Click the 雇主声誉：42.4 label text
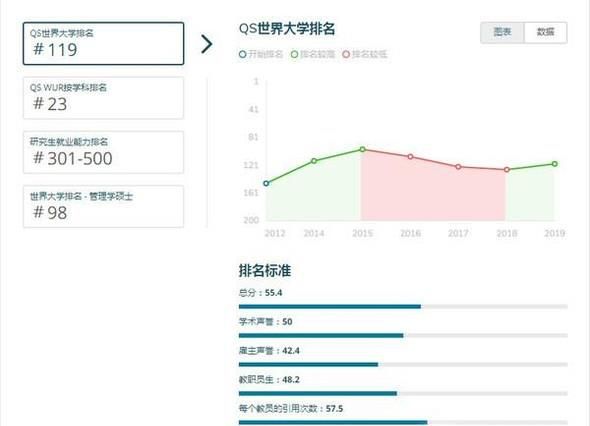The image size is (590, 426). click(x=269, y=351)
